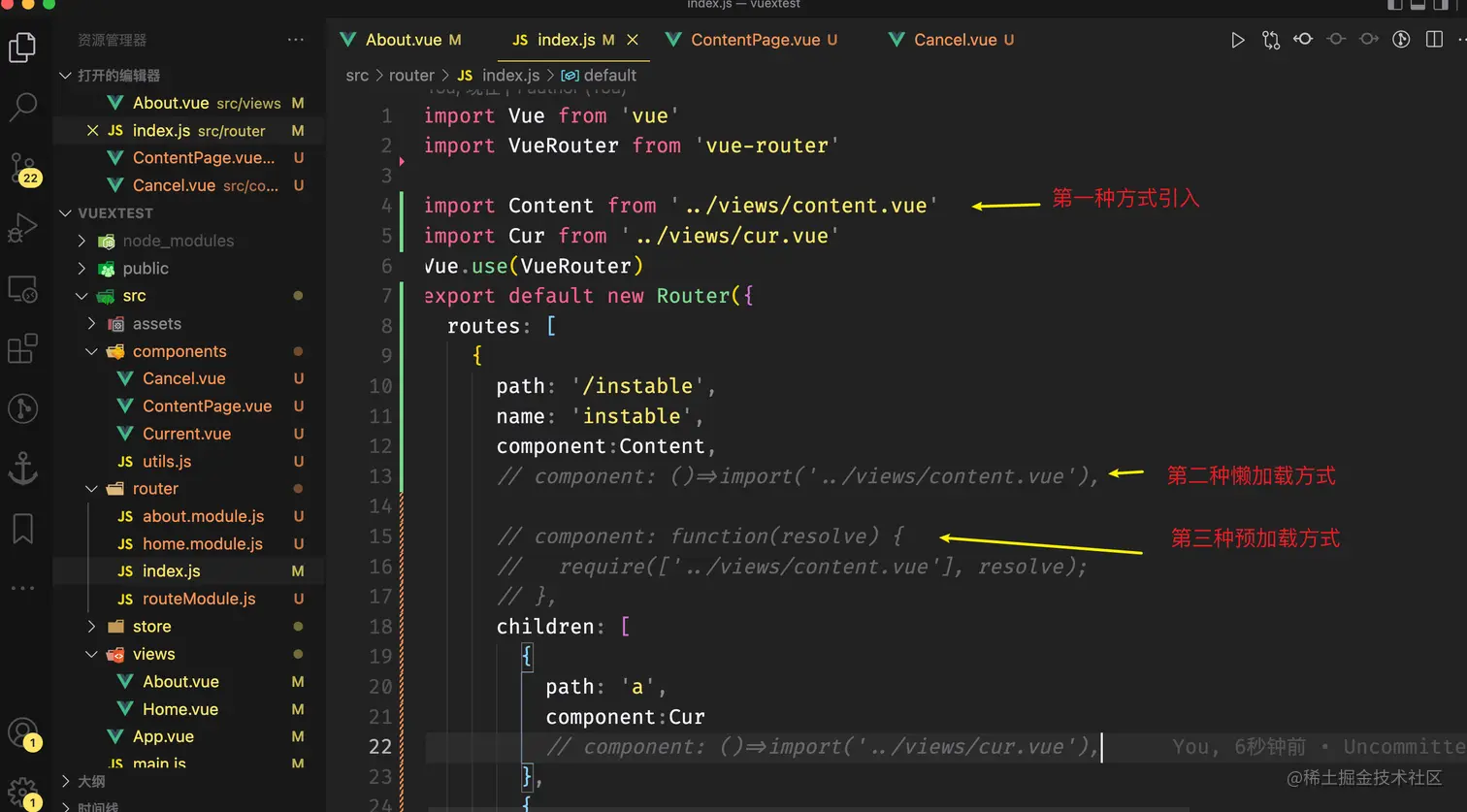This screenshot has width=1467, height=812.
Task: Click the circled git branch toolbar icon
Action: [1401, 40]
